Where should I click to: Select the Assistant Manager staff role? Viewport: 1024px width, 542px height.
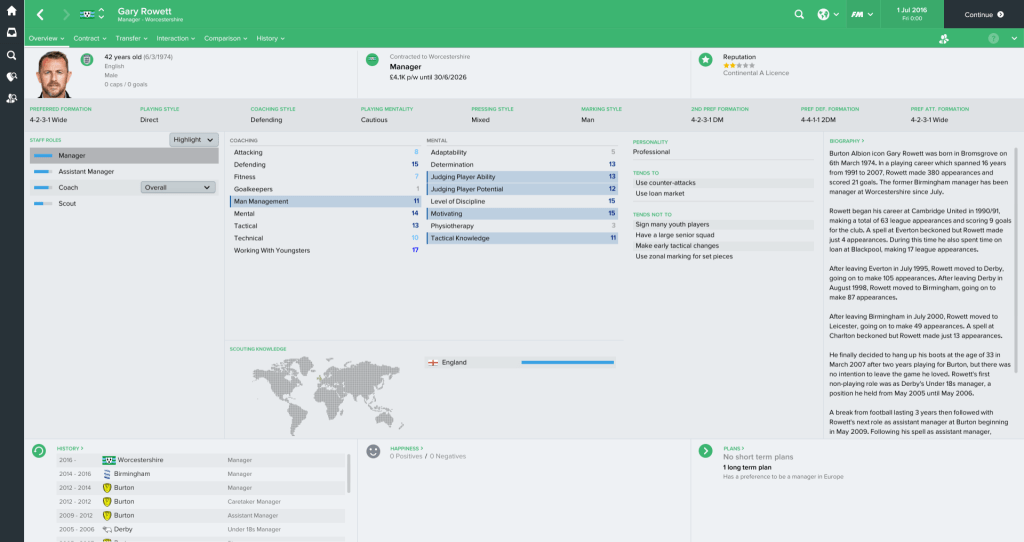tap(86, 171)
